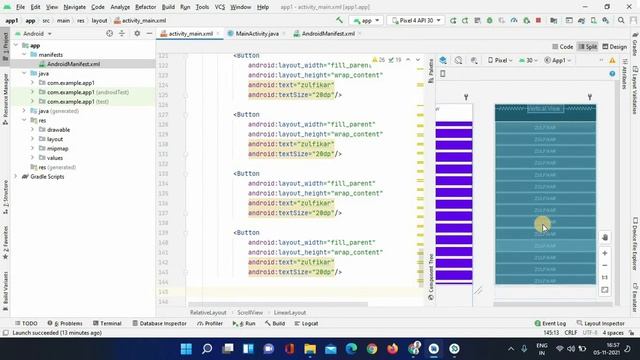Click Collapse All icon in Project panel

point(122,33)
